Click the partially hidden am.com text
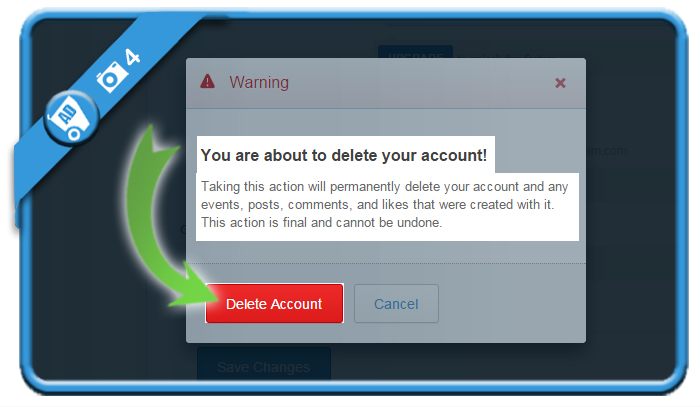This screenshot has height=407, width=700. click(x=606, y=151)
